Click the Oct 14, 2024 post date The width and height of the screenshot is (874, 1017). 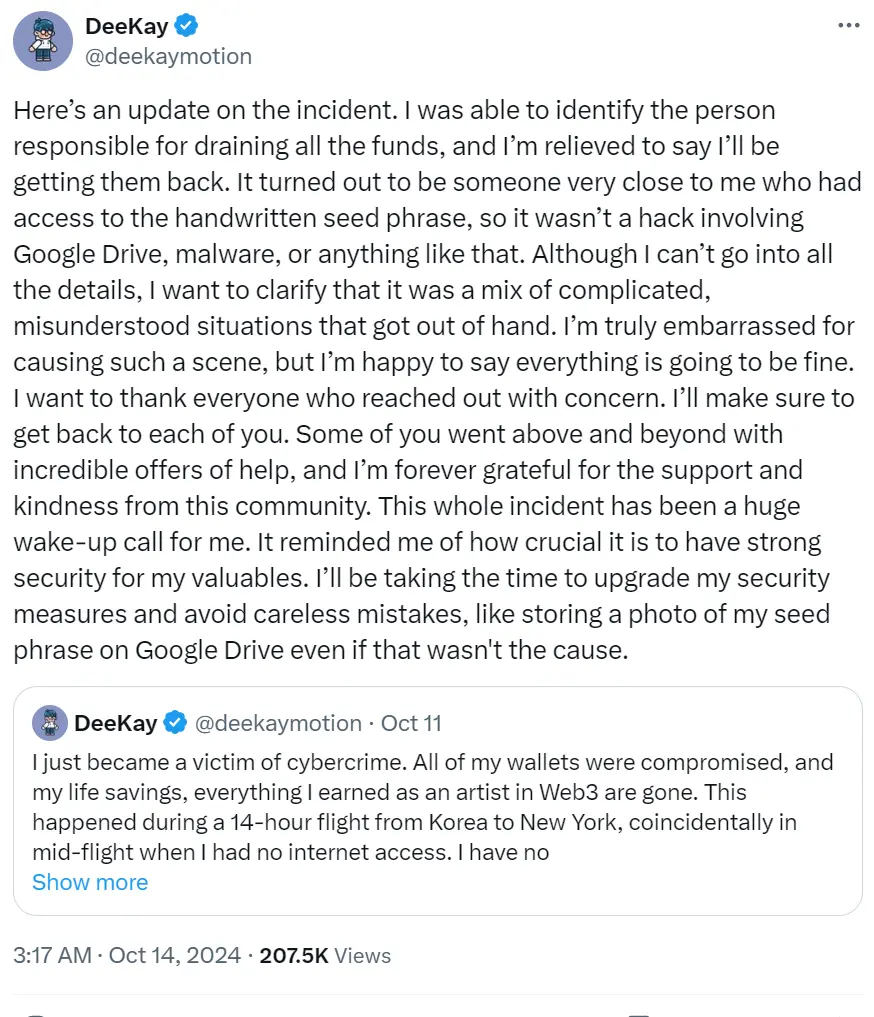[175, 955]
